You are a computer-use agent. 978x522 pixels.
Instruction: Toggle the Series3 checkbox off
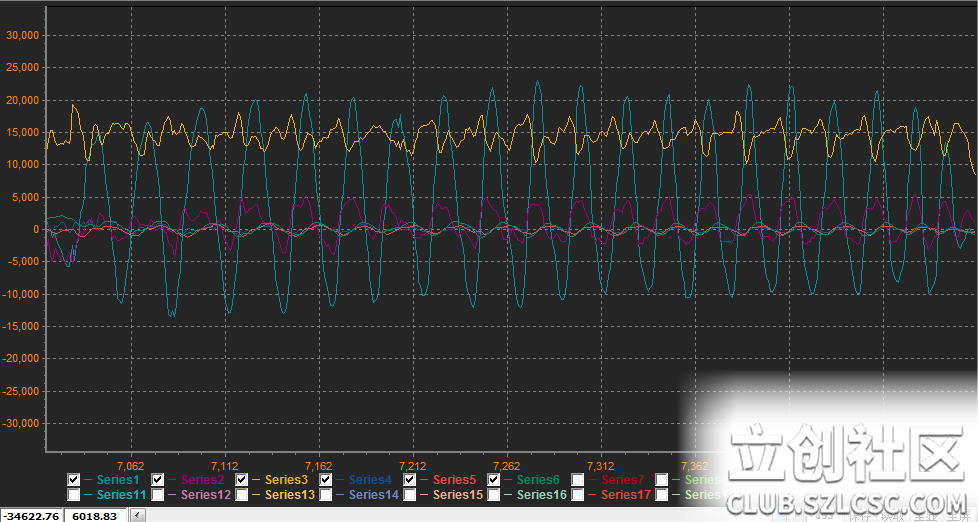241,480
